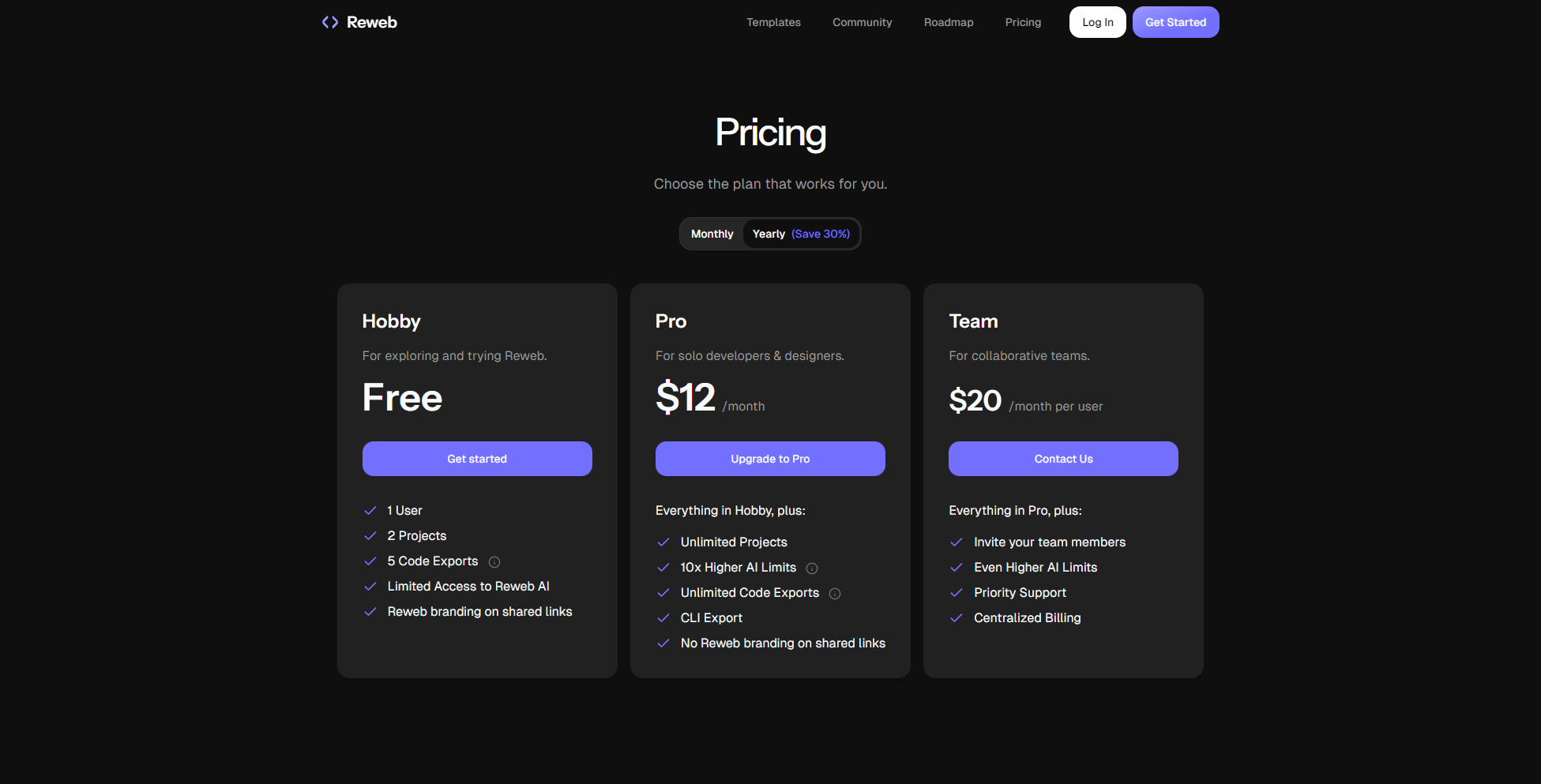Click the Upgrade to Pro button
The image size is (1541, 784).
pos(770,459)
